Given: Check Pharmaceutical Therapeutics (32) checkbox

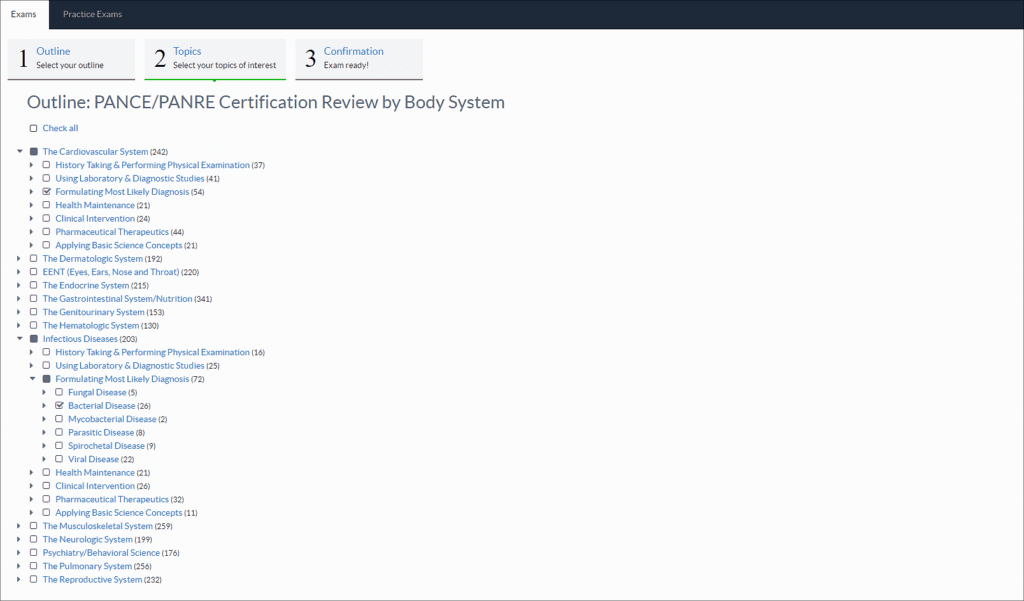Looking at the screenshot, I should (46, 499).
